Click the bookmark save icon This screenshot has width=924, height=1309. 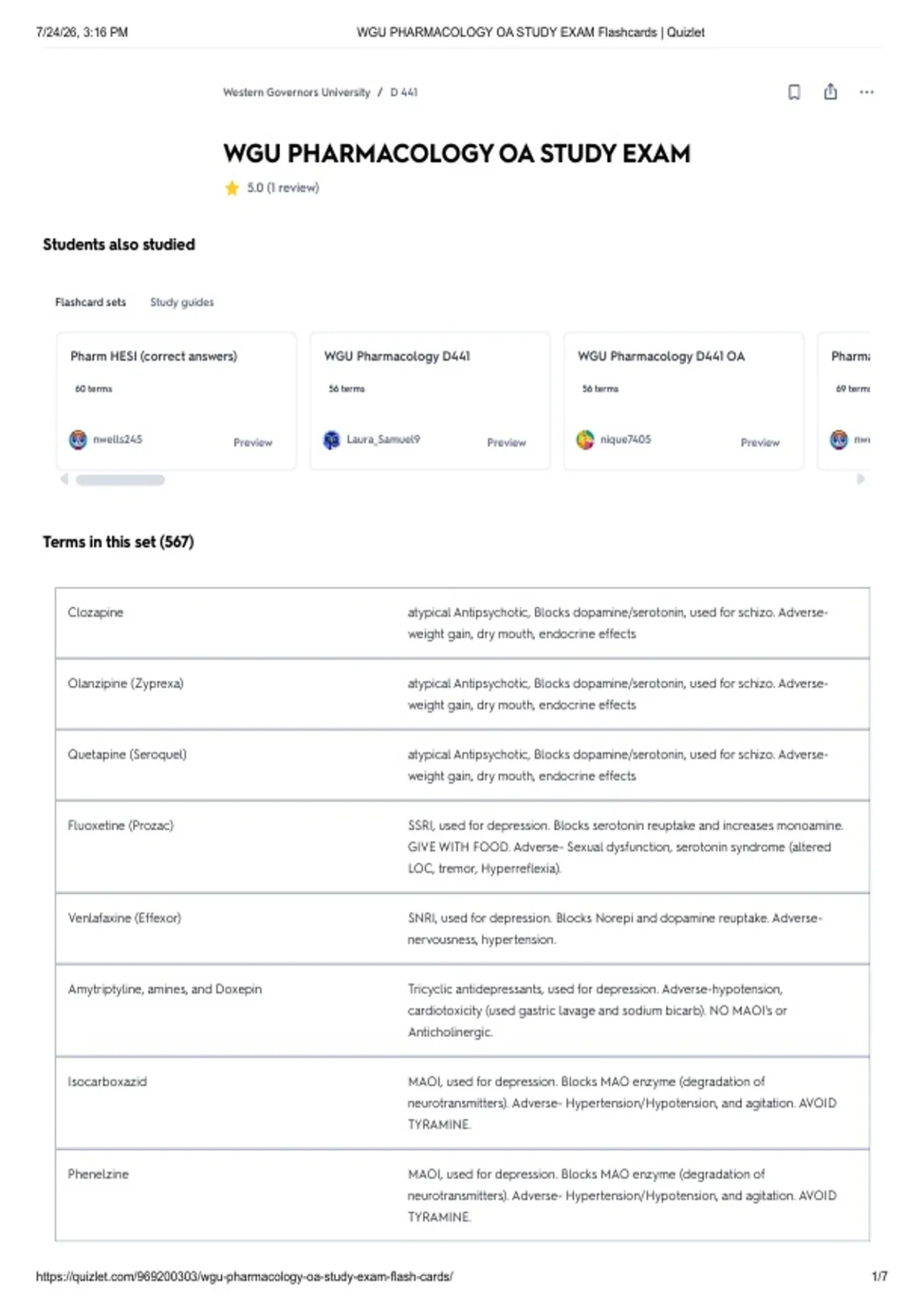[794, 92]
